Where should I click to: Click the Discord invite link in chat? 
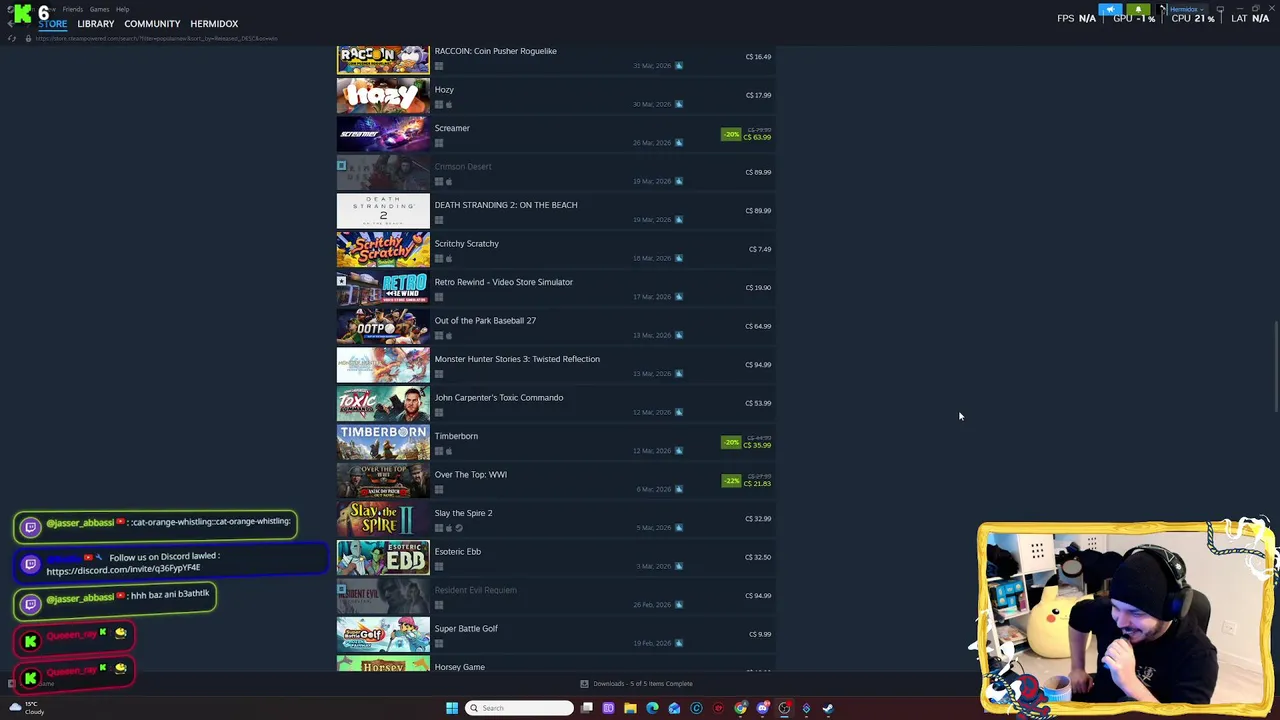[x=123, y=570]
